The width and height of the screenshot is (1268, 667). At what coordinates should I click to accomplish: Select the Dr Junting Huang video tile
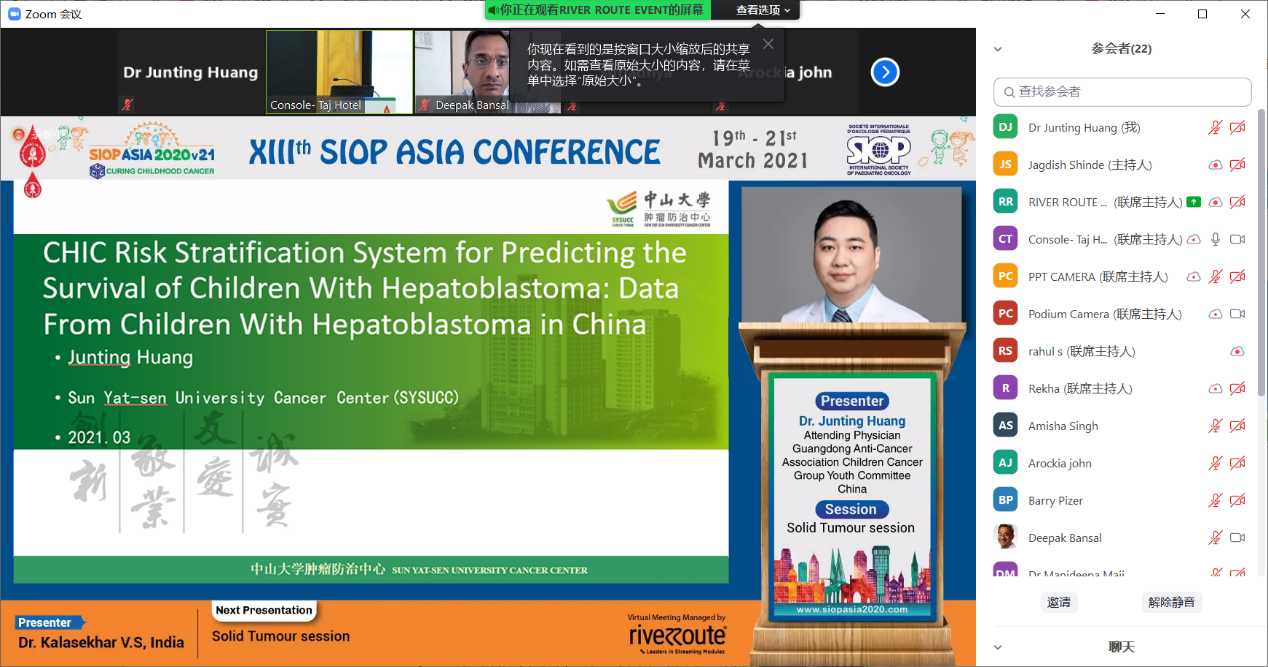(x=191, y=72)
